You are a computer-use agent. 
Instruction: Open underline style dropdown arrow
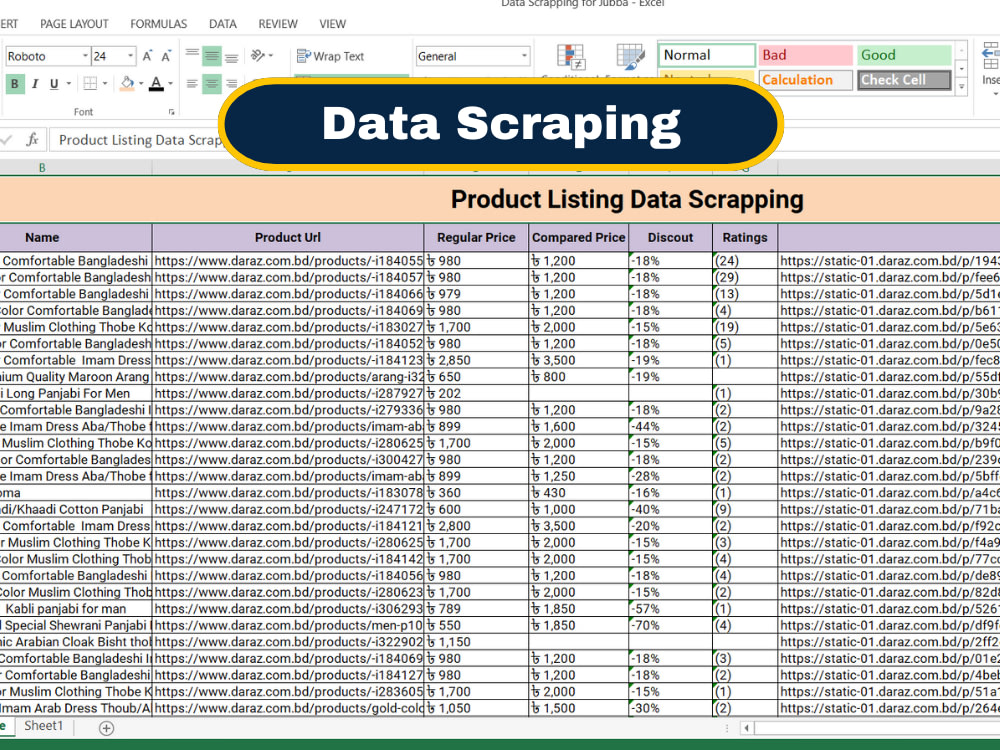tap(68, 84)
